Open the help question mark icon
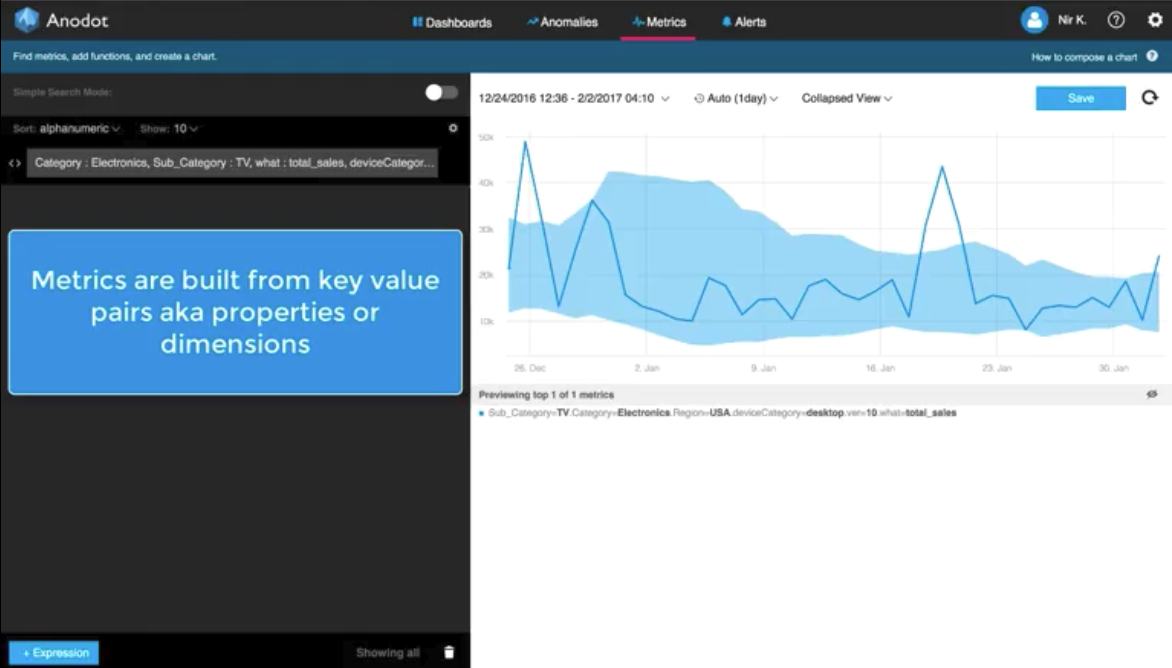The height and width of the screenshot is (668, 1172). pyautogui.click(x=1115, y=20)
